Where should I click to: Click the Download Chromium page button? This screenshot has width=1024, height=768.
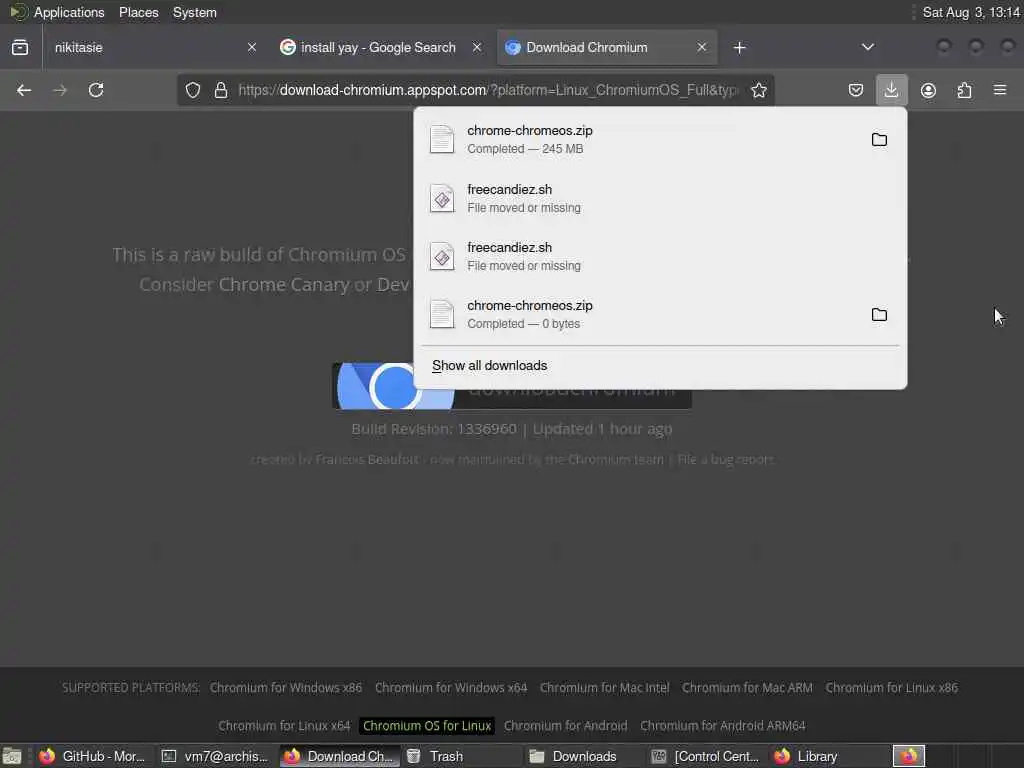[511, 387]
